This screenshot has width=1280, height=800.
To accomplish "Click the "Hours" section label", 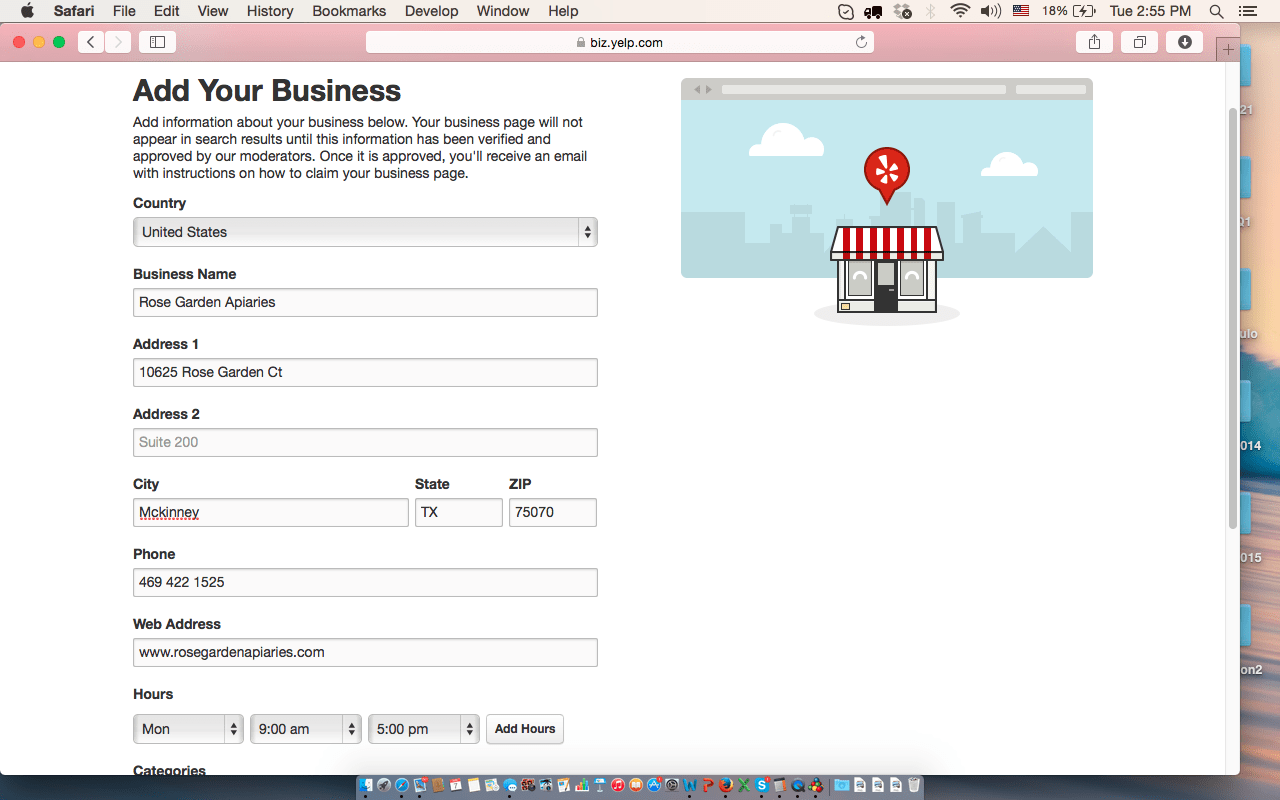I will point(153,694).
